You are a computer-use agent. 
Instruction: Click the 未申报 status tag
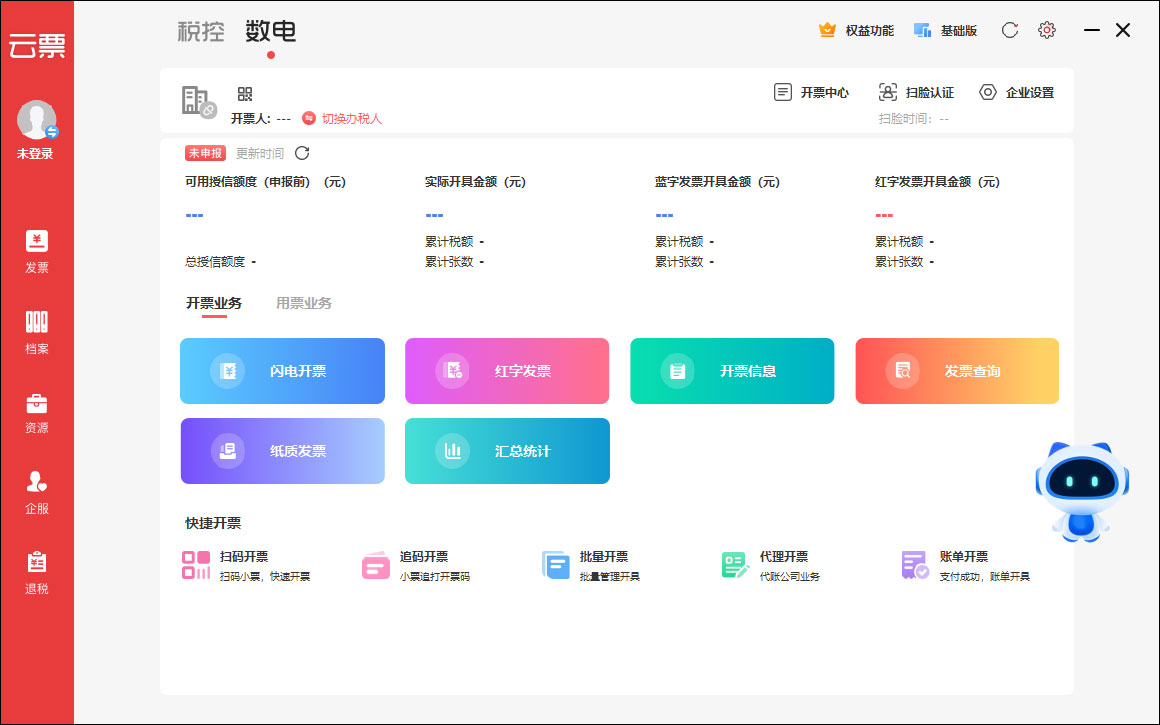pyautogui.click(x=205, y=153)
